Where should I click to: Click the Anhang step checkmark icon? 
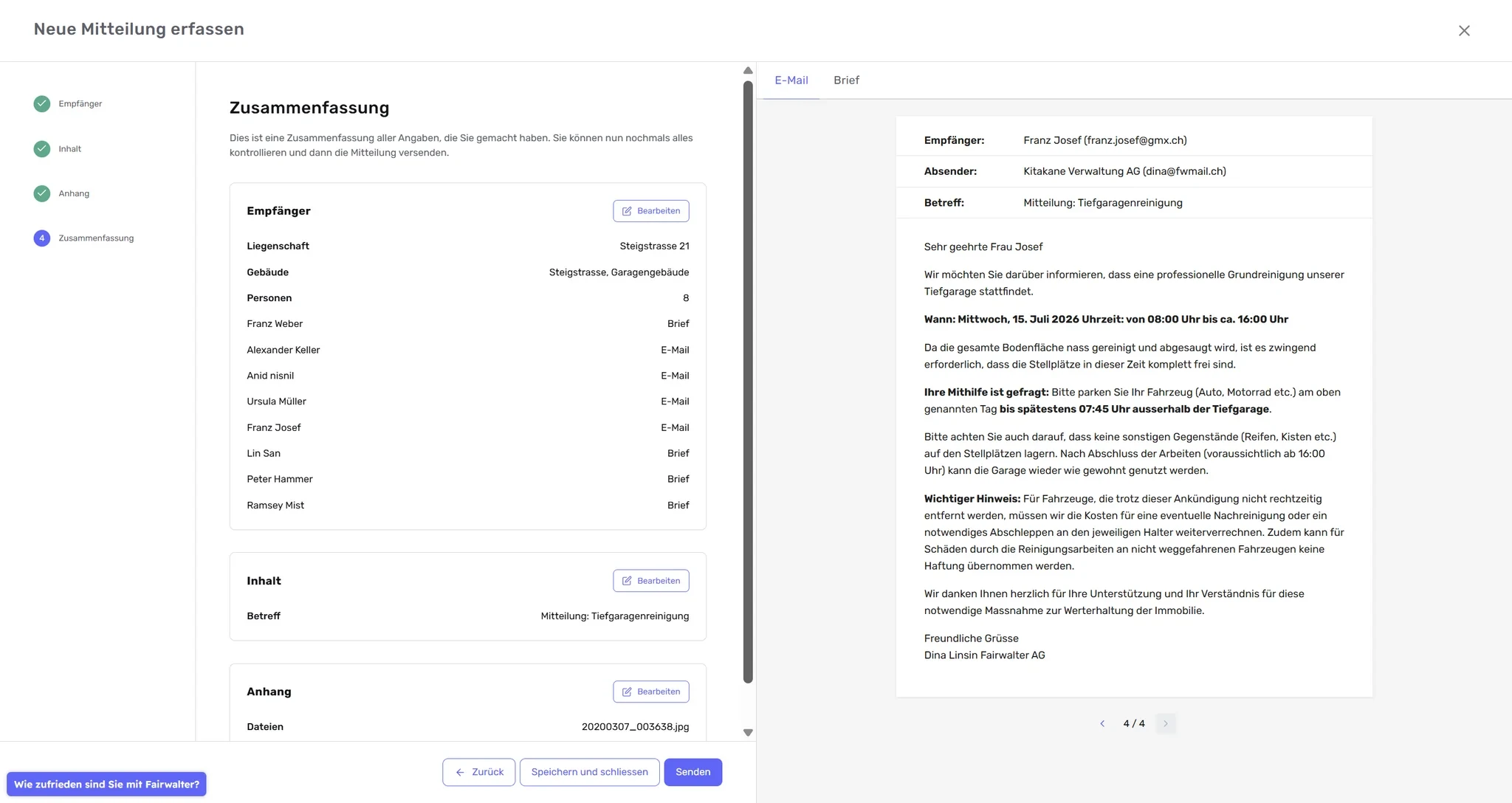(x=42, y=193)
